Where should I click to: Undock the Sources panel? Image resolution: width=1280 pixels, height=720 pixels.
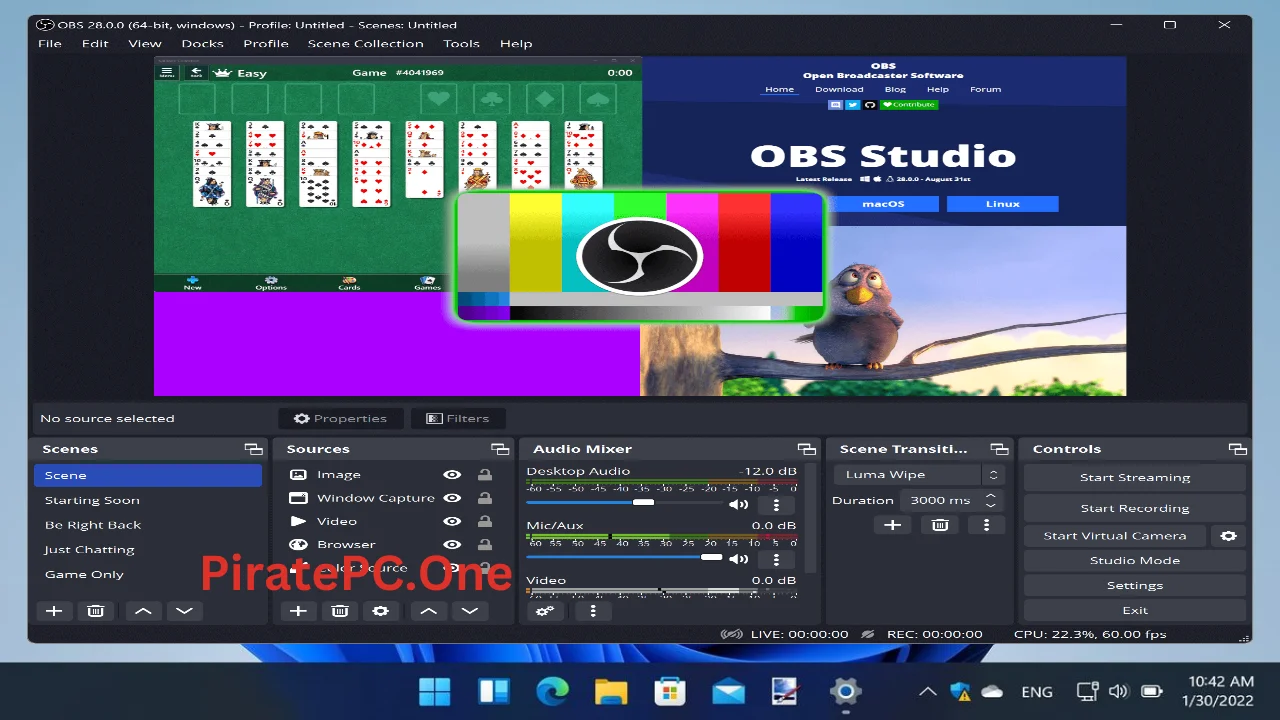coord(500,449)
